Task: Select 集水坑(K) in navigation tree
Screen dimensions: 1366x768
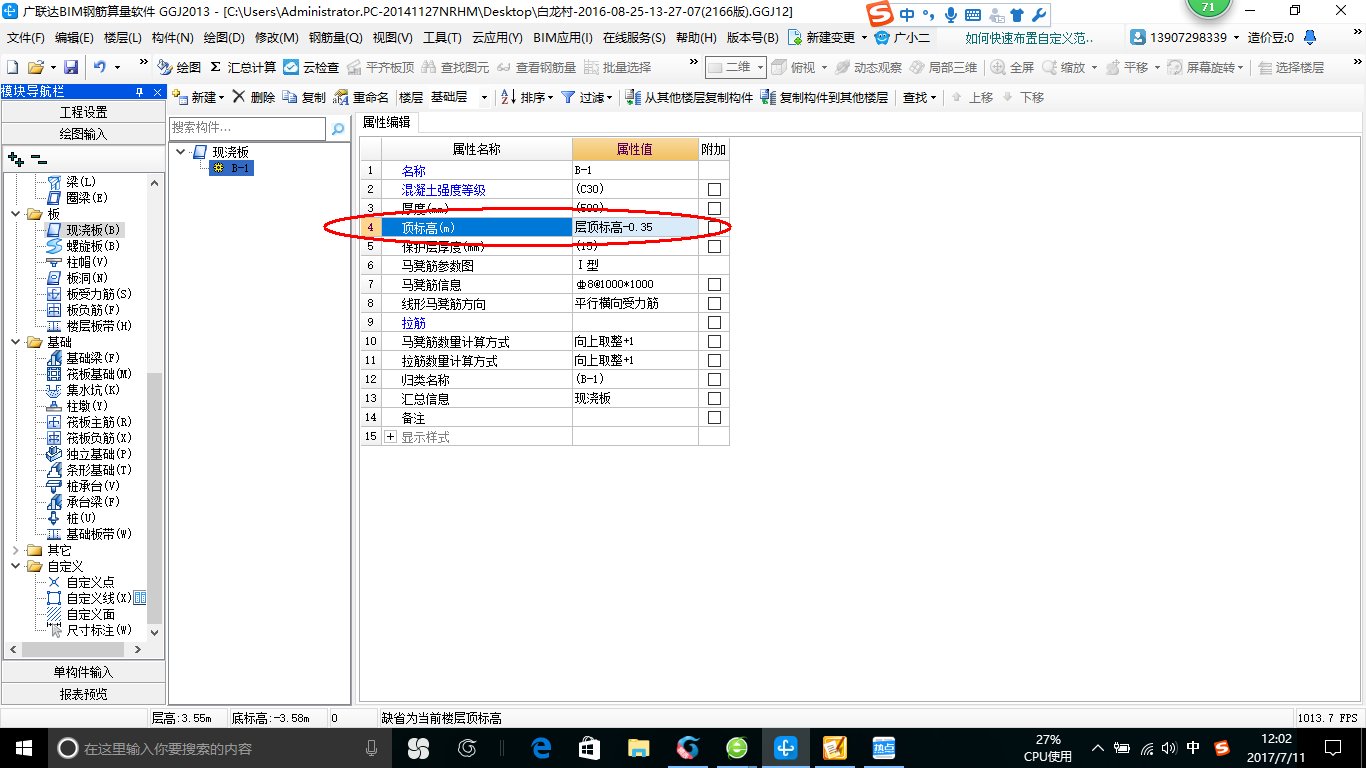Action: (x=93, y=390)
